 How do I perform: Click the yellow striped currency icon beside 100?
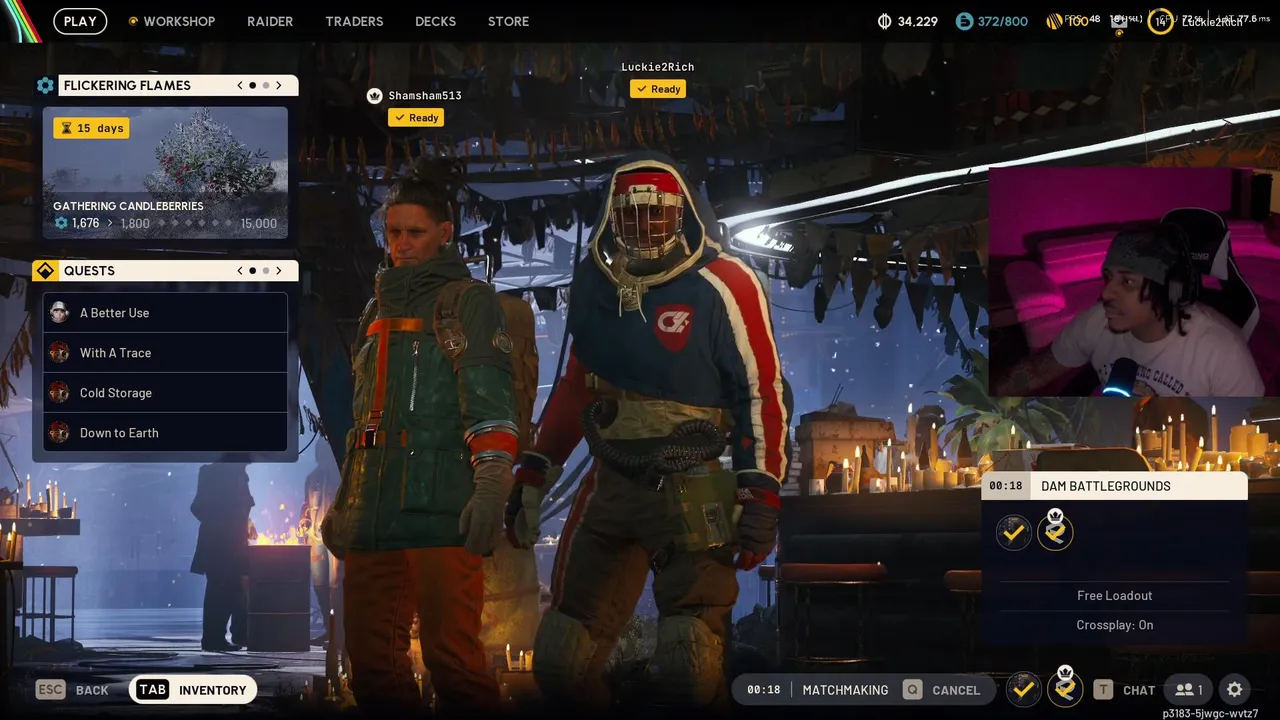point(1056,21)
